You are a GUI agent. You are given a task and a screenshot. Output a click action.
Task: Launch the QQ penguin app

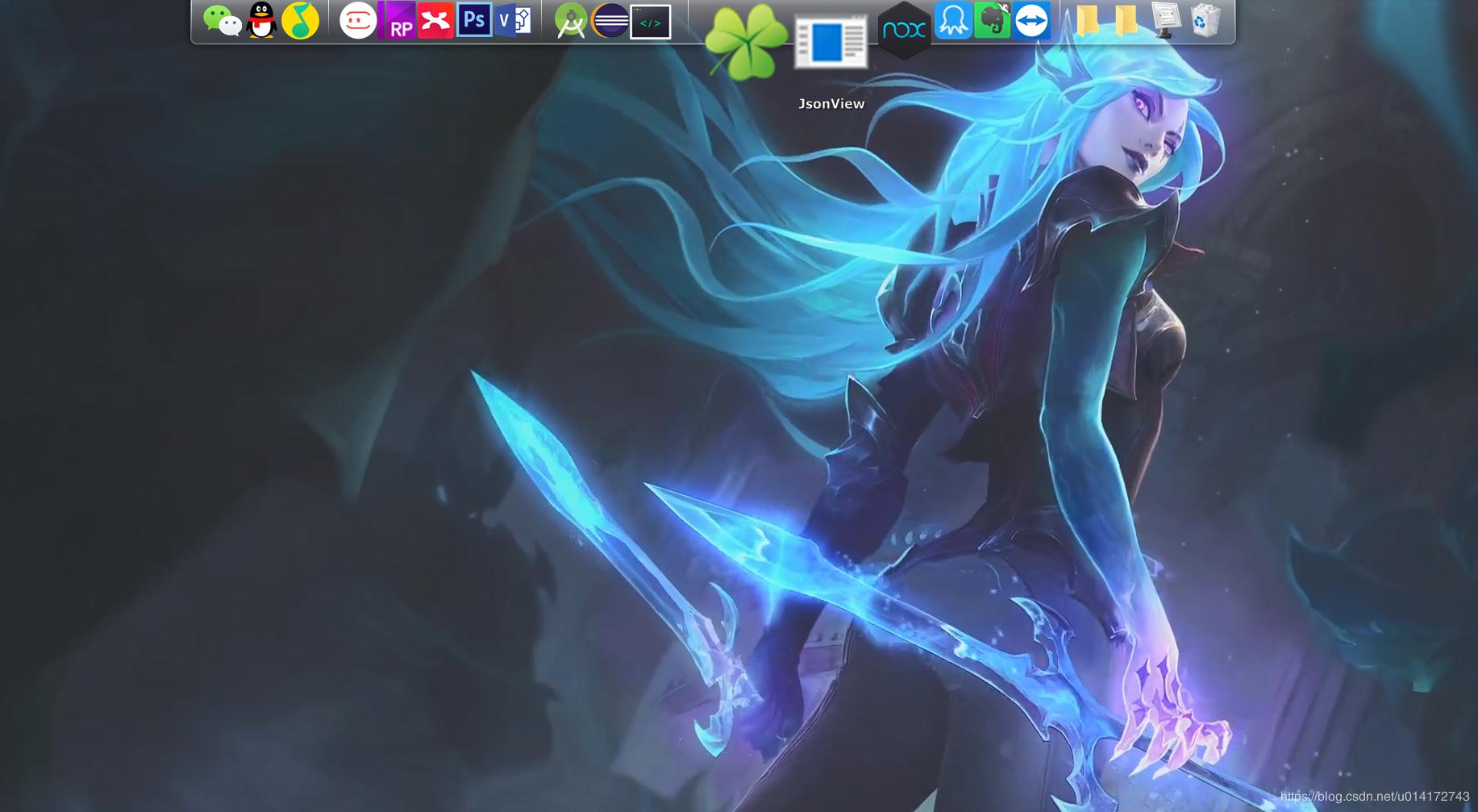261,20
